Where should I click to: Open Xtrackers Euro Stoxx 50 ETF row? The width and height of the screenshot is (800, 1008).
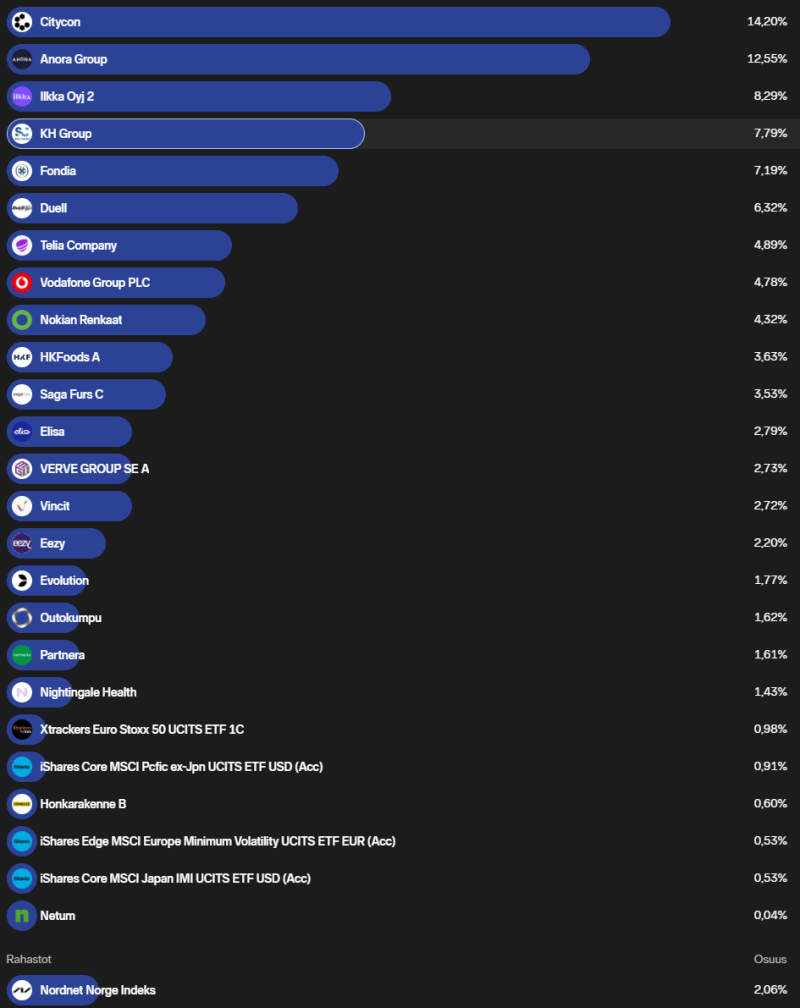pos(142,730)
